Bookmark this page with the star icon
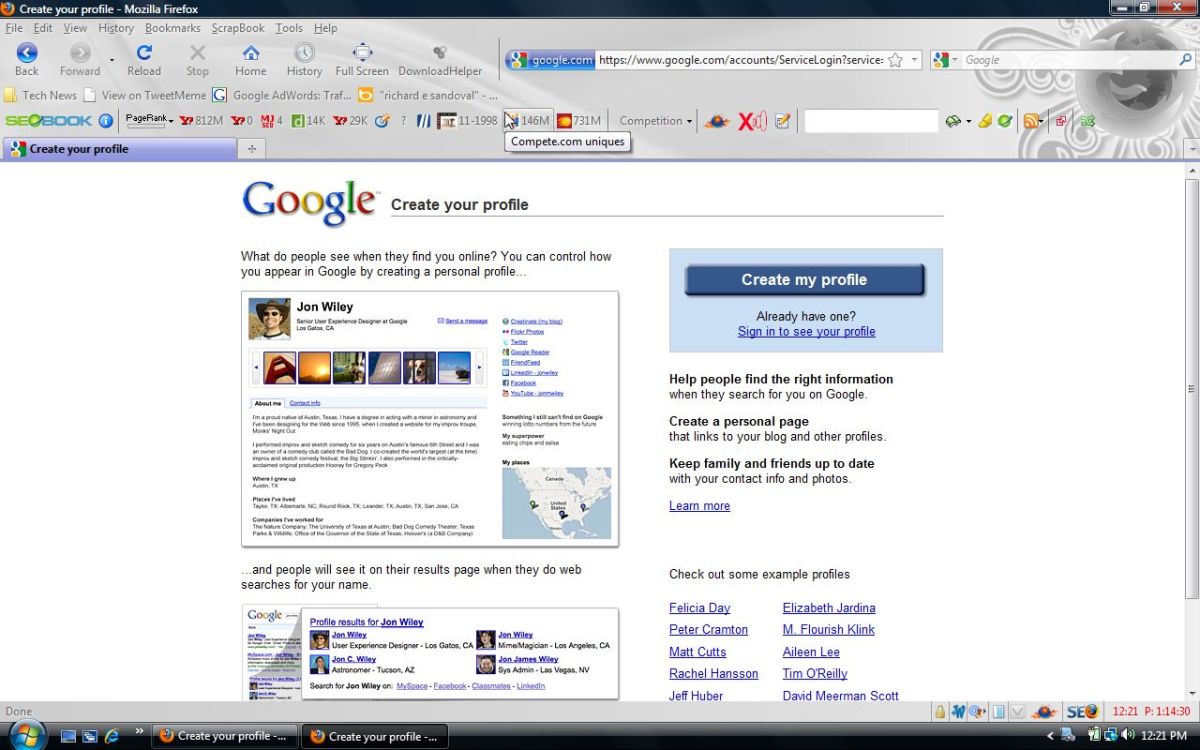The height and width of the screenshot is (750, 1200). tap(895, 60)
